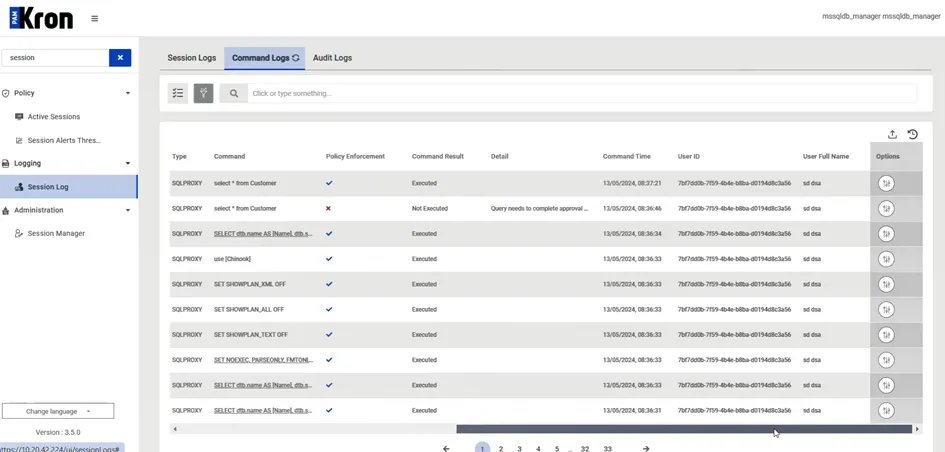Viewport: 945px width, 452px height.
Task: Click the Logging section icon
Action: click(6, 163)
